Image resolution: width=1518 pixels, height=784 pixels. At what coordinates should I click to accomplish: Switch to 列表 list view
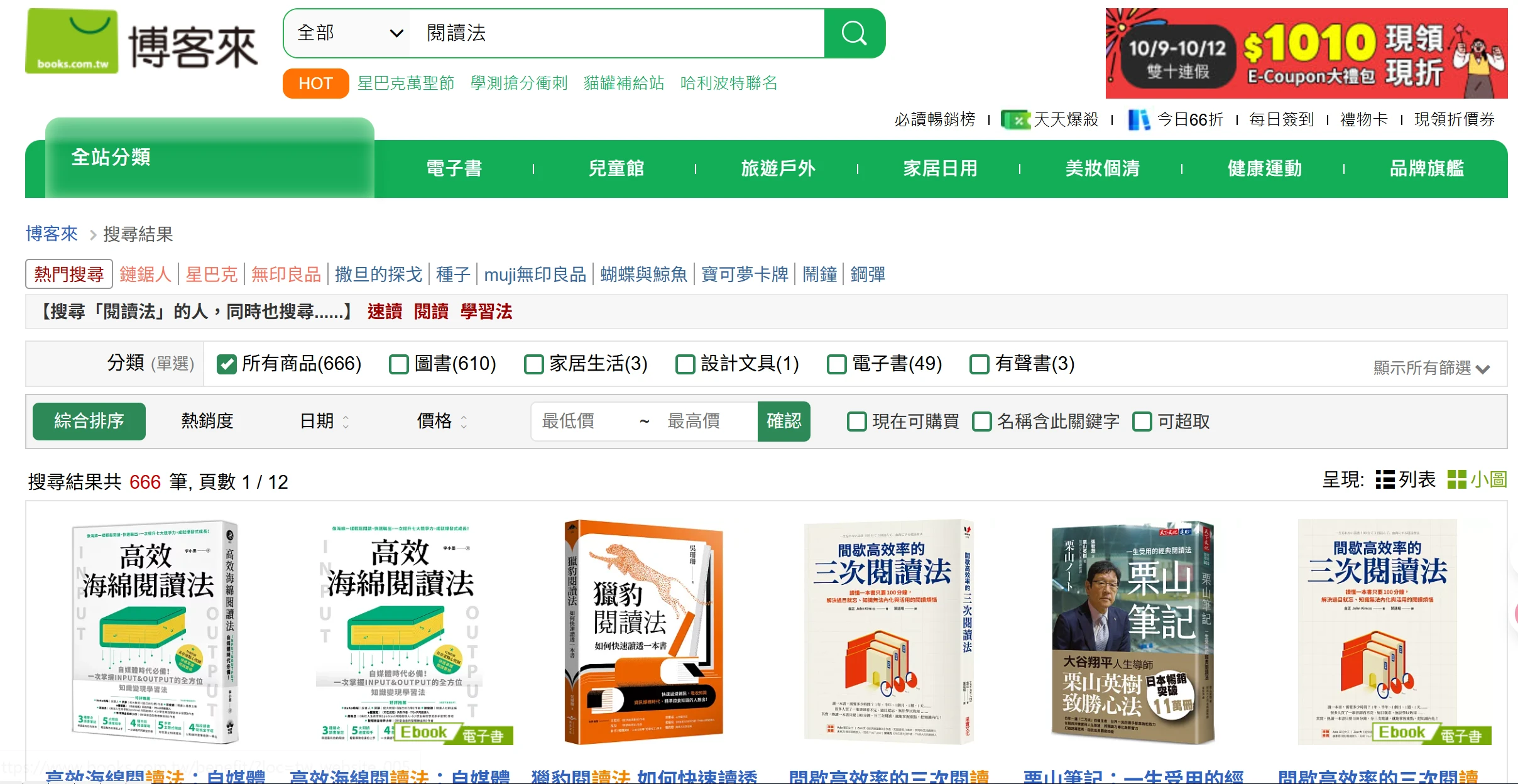1406,480
